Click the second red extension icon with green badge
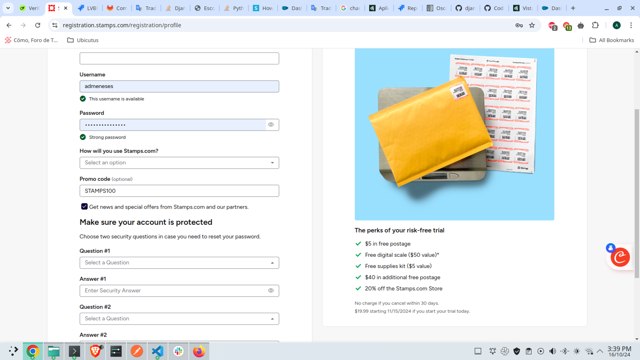This screenshot has height=360, width=640. point(567,26)
